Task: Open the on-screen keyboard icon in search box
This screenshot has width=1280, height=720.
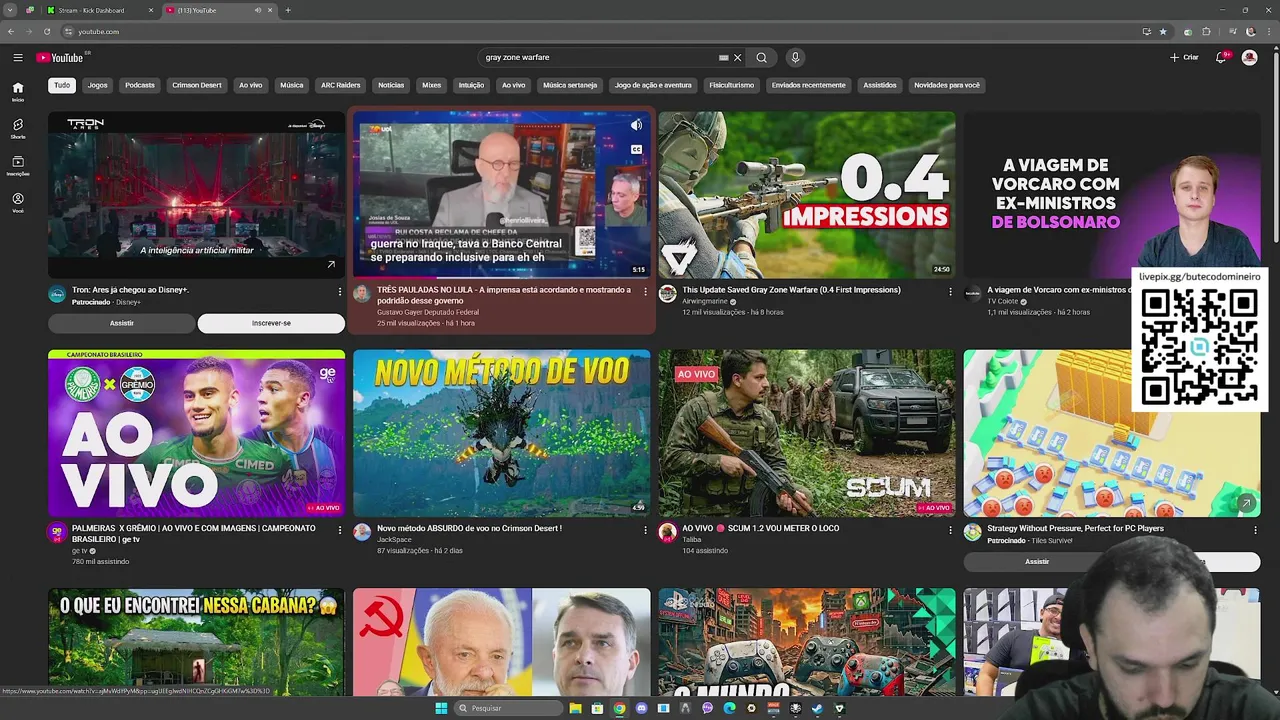Action: click(x=723, y=58)
